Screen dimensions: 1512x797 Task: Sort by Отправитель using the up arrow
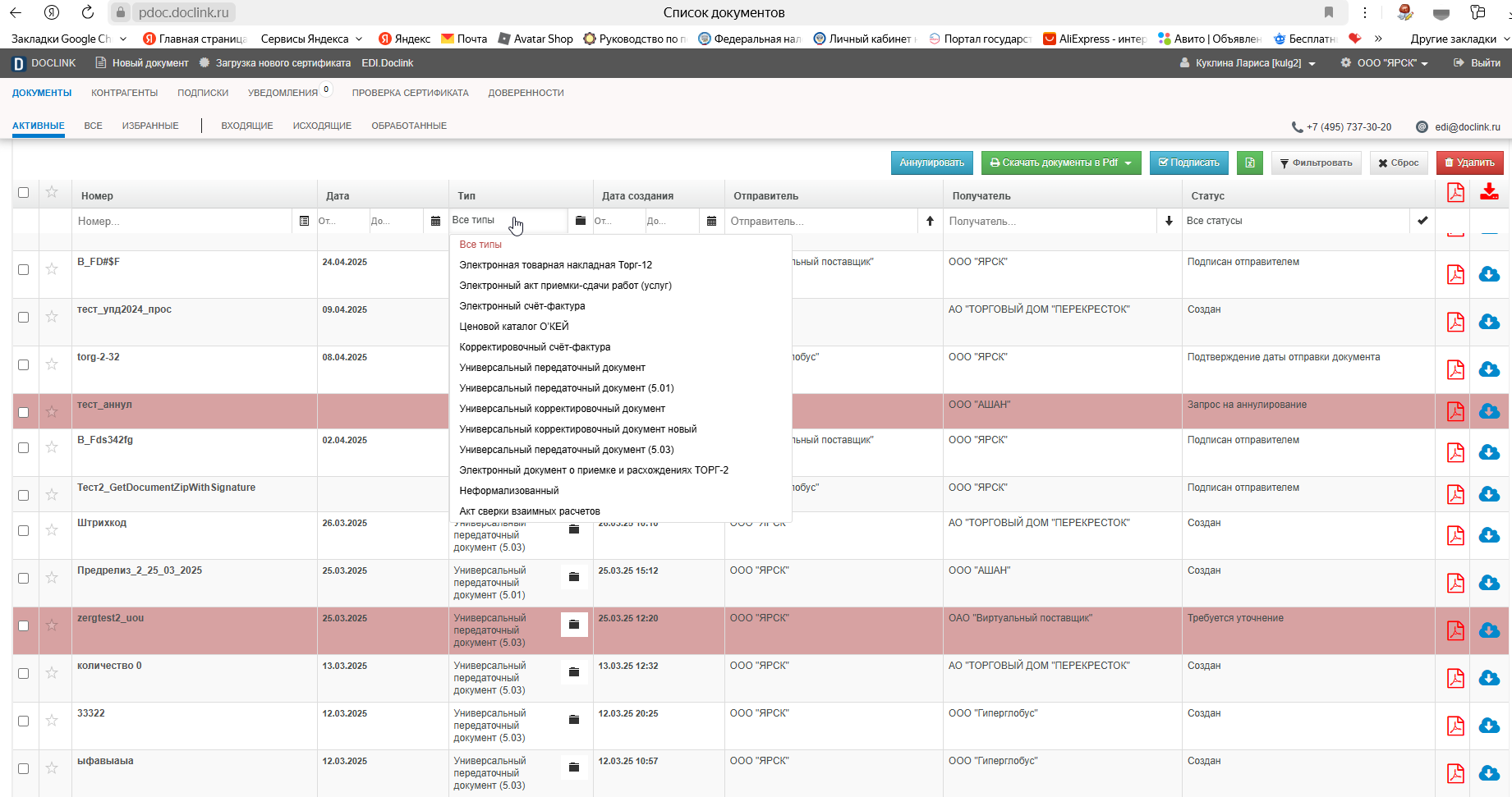[930, 221]
